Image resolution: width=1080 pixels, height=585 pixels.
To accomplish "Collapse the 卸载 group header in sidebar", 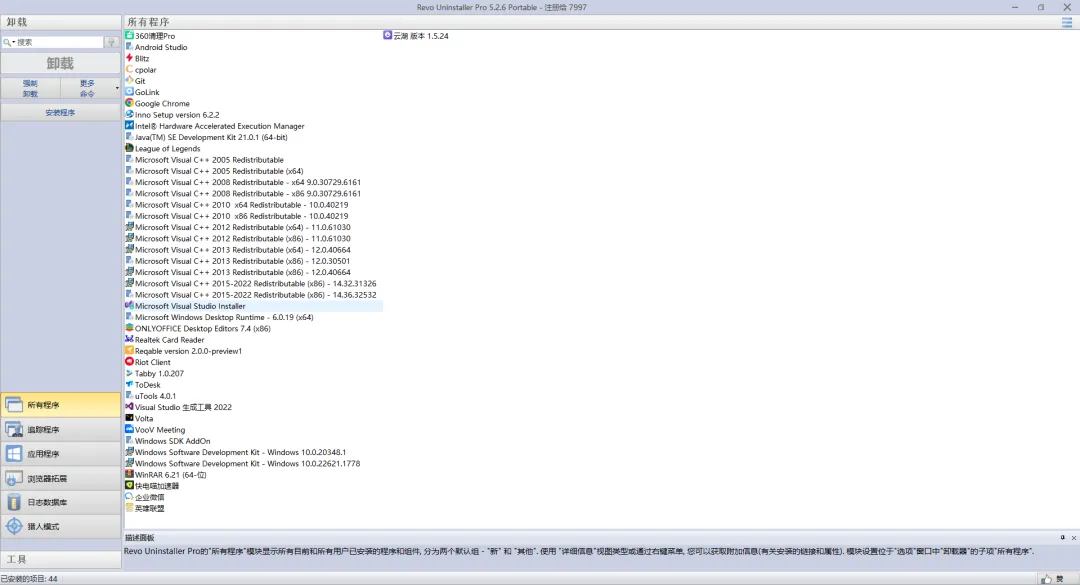I will pos(61,22).
